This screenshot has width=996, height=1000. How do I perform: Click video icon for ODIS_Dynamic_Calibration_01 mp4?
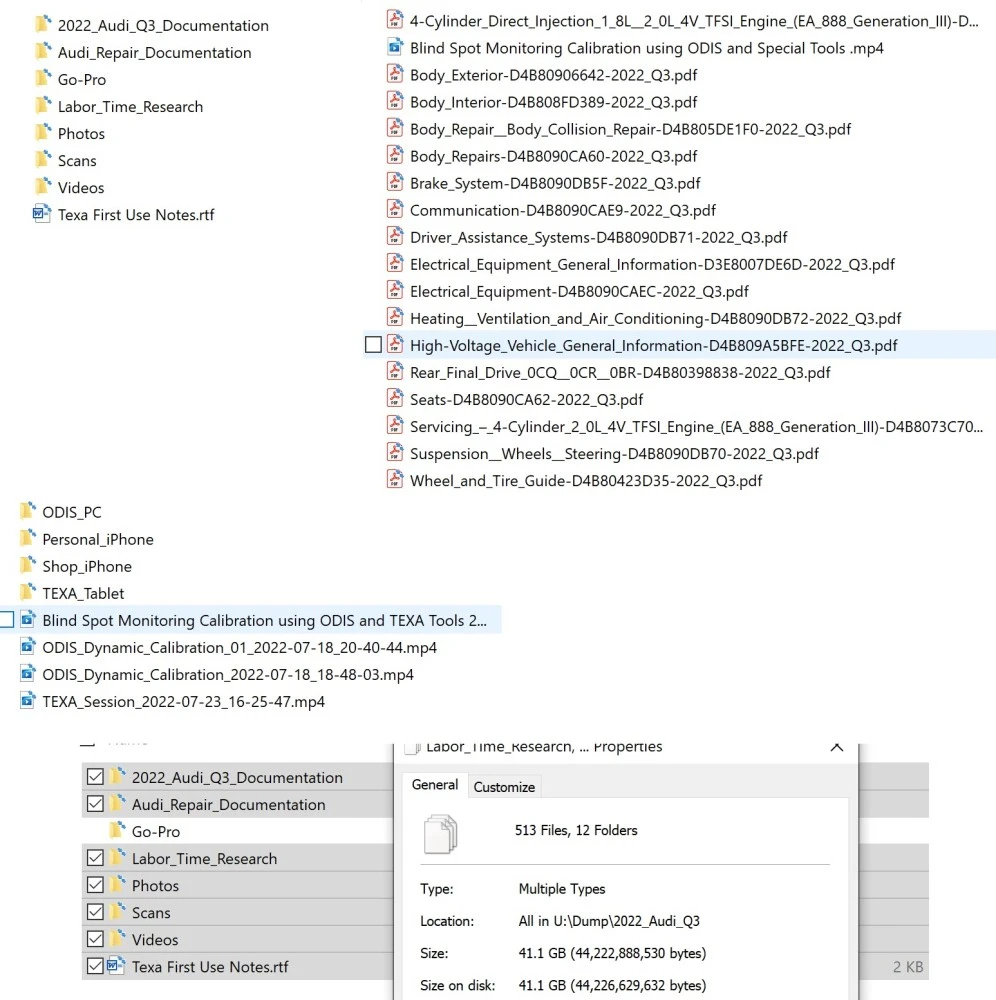pyautogui.click(x=27, y=647)
